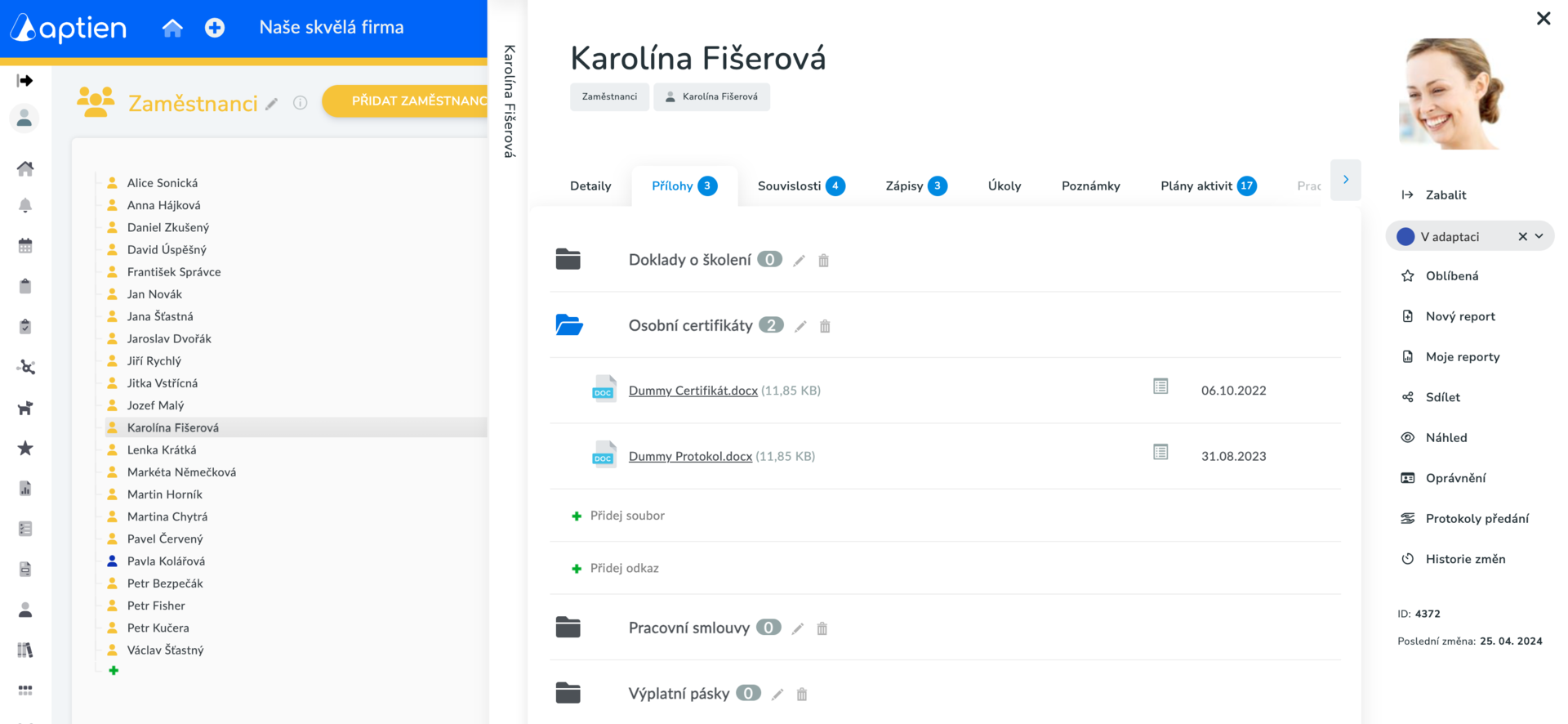This screenshot has width=1568, height=724.
Task: Click the Karolína Fišerová breadcrumb chip
Action: tap(711, 96)
